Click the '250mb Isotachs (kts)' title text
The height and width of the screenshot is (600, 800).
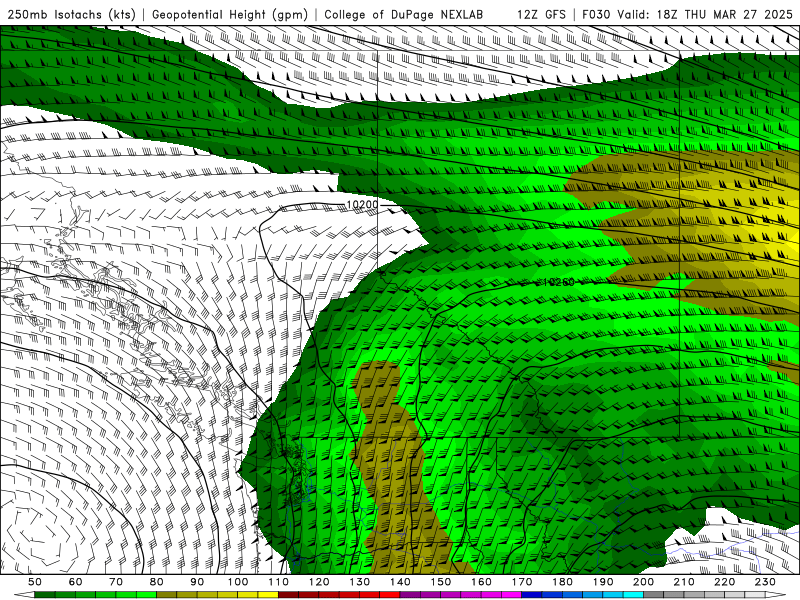pos(71,14)
